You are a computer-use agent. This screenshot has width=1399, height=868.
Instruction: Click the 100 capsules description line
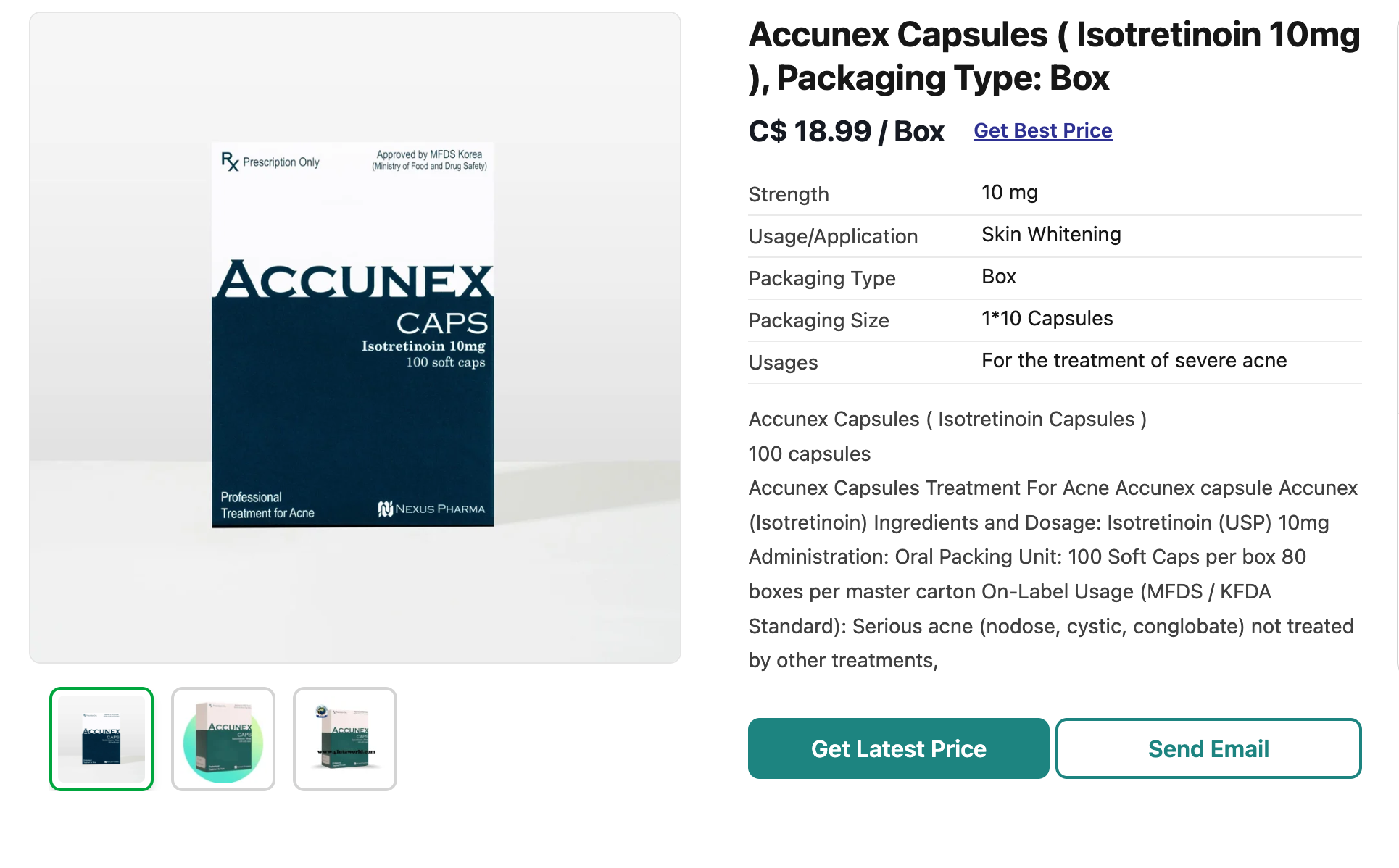tap(809, 454)
